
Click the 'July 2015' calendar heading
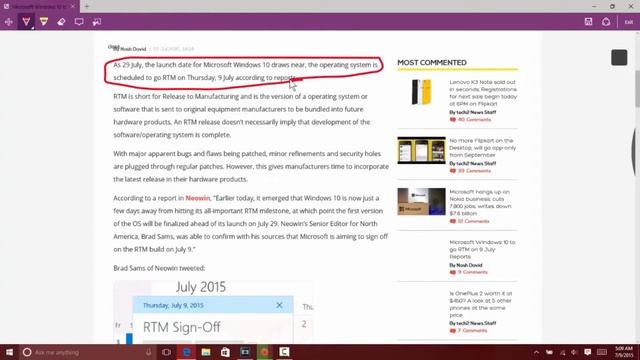tap(200, 287)
